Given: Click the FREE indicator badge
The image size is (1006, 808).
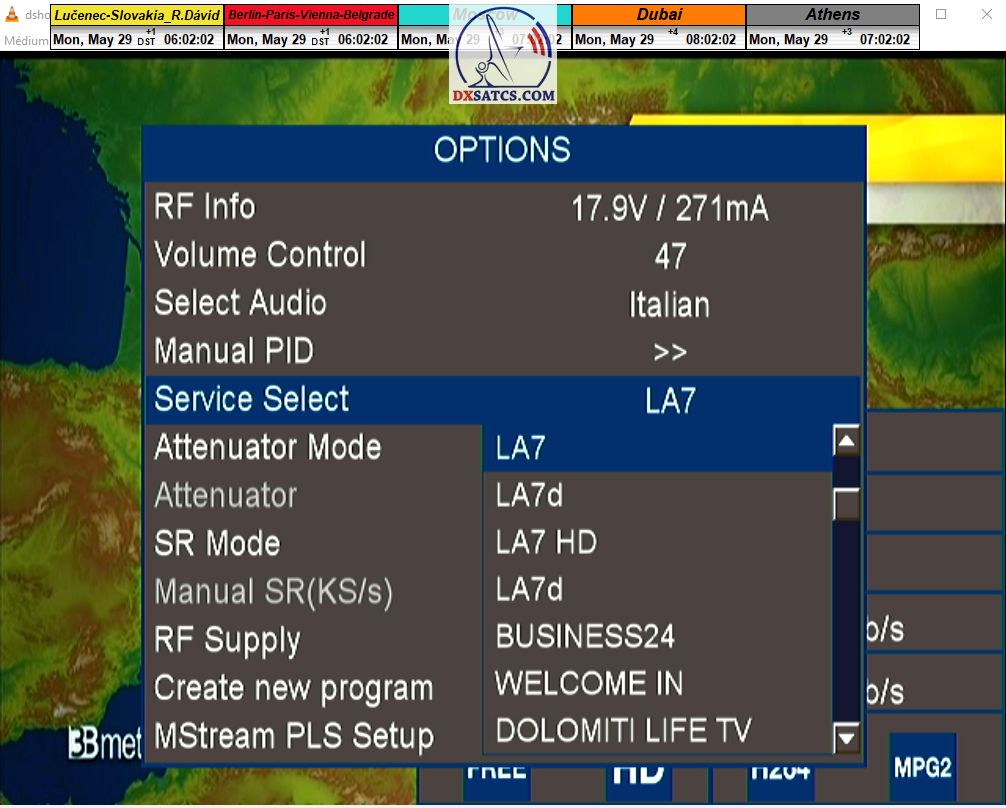Looking at the screenshot, I should tap(496, 771).
